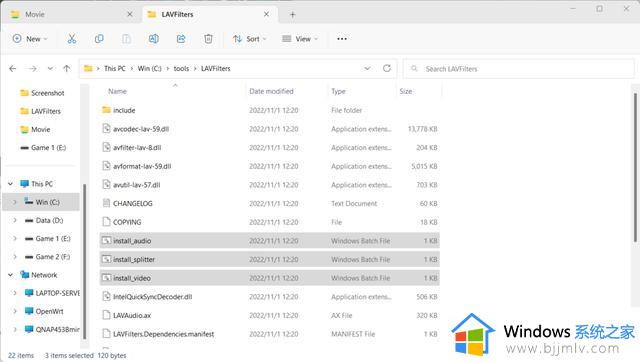Screen dimensions: 640x362
Task: Click This PC in the address breadcrumb
Action: (x=115, y=69)
